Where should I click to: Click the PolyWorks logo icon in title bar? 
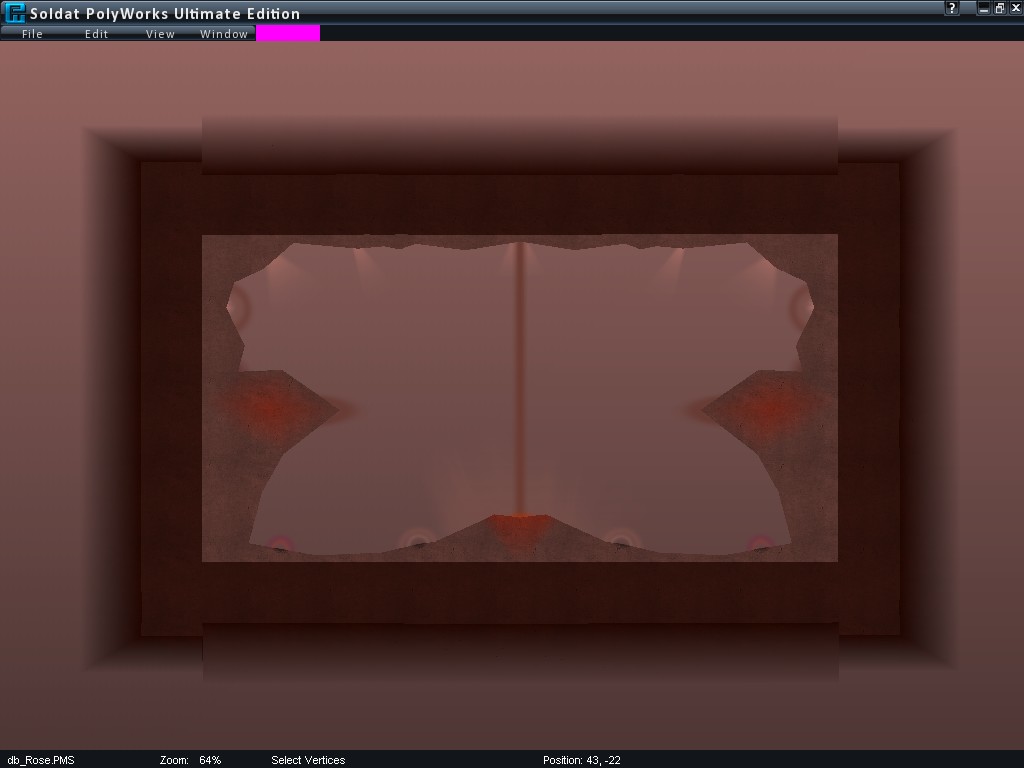(x=14, y=13)
